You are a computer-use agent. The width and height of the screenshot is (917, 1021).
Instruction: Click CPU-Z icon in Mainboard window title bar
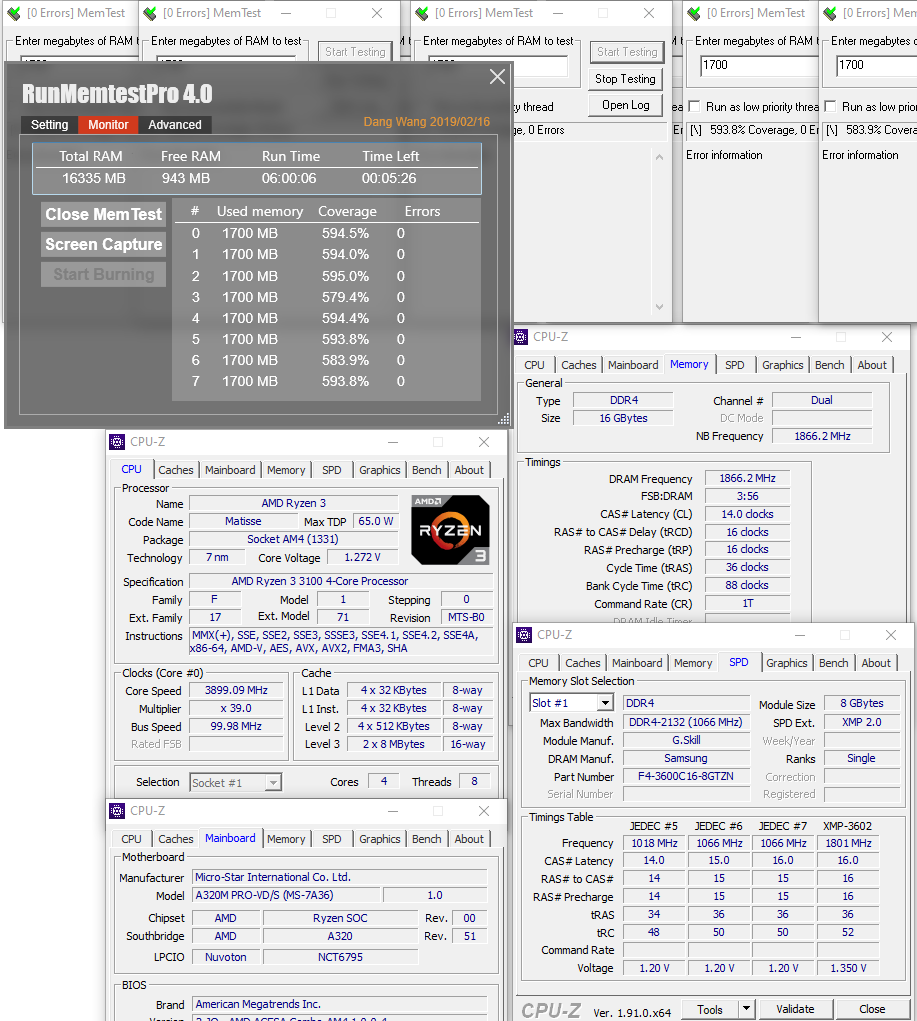[x=117, y=810]
